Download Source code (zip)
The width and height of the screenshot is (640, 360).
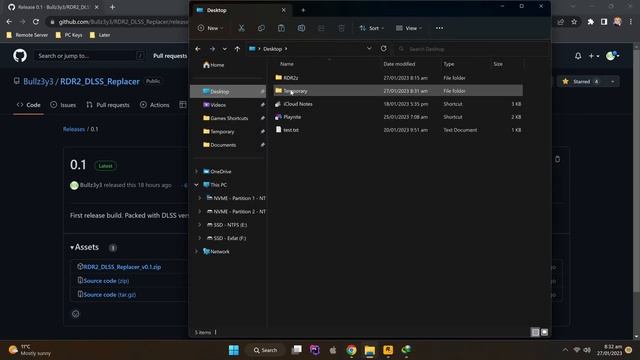pyautogui.click(x=106, y=281)
